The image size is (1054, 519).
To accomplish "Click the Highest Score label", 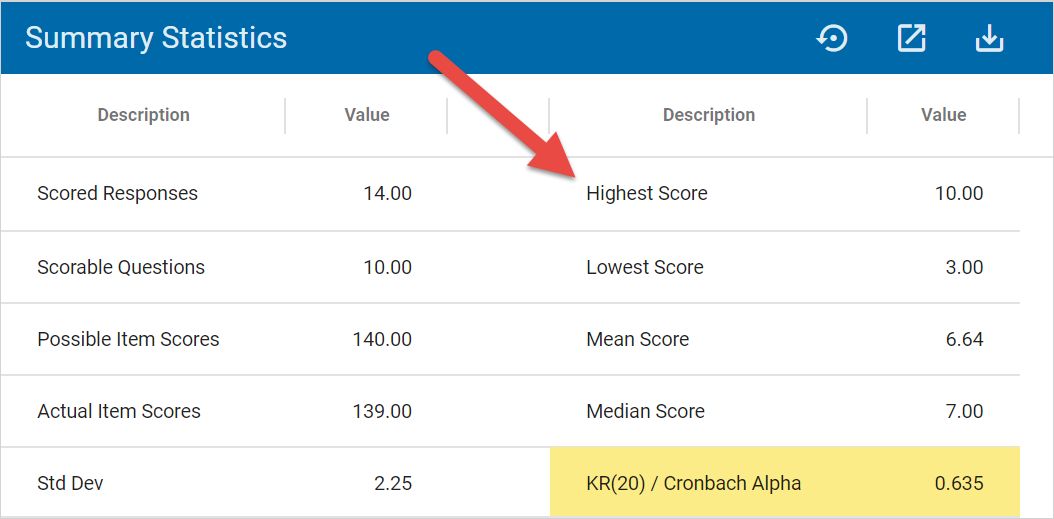I will tap(646, 194).
